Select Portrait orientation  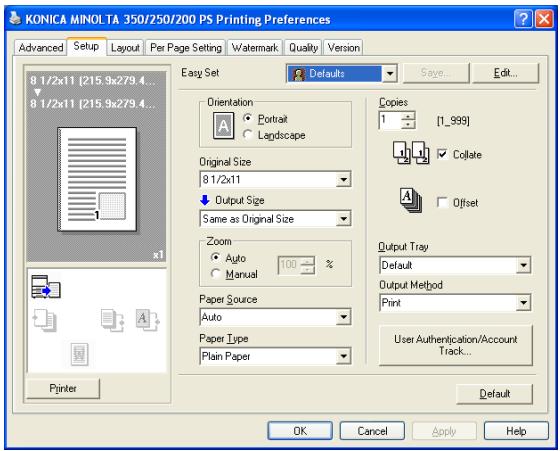pyautogui.click(x=265, y=119)
